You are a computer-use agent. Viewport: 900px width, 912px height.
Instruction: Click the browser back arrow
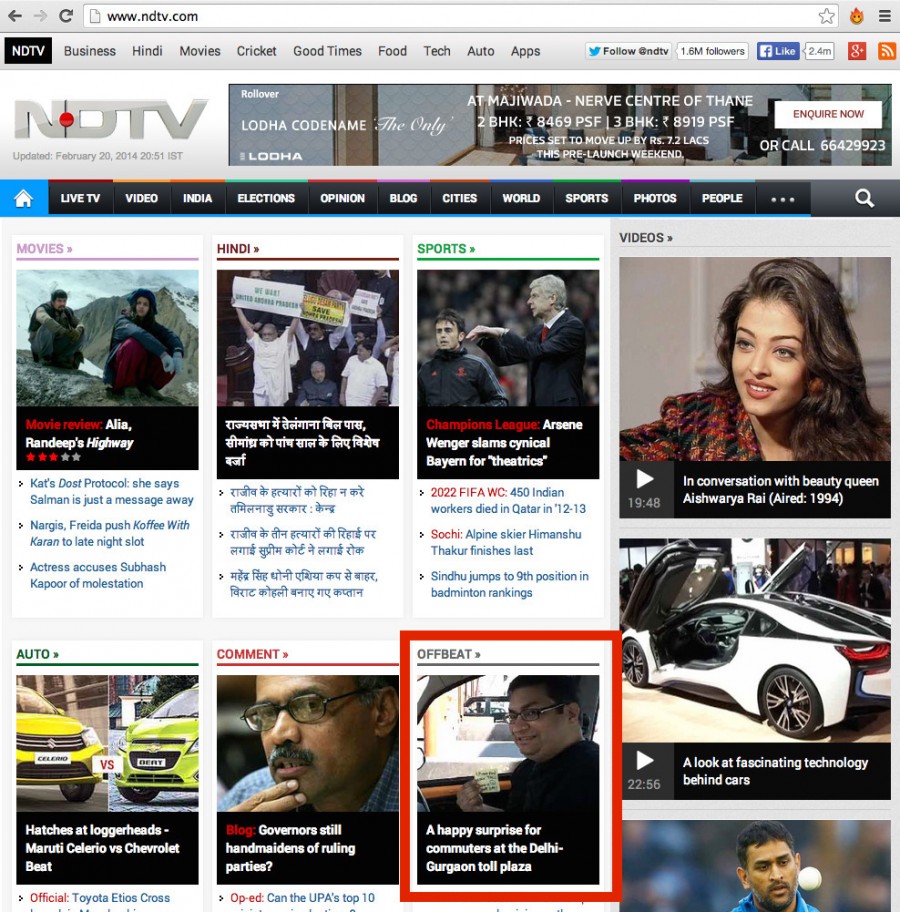coord(15,16)
